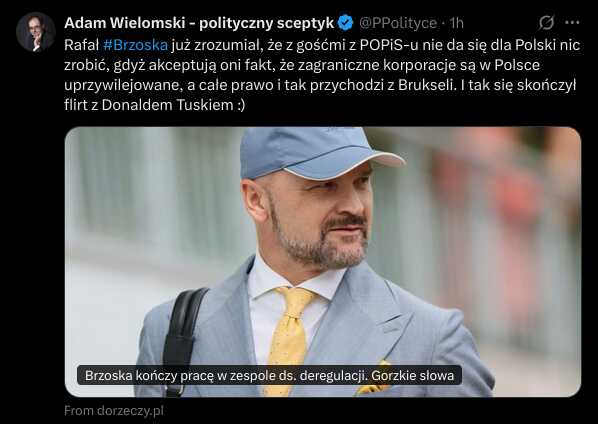
Task: Open the Adam Wielomski - polityczny sceptyk display name
Action: tap(199, 23)
